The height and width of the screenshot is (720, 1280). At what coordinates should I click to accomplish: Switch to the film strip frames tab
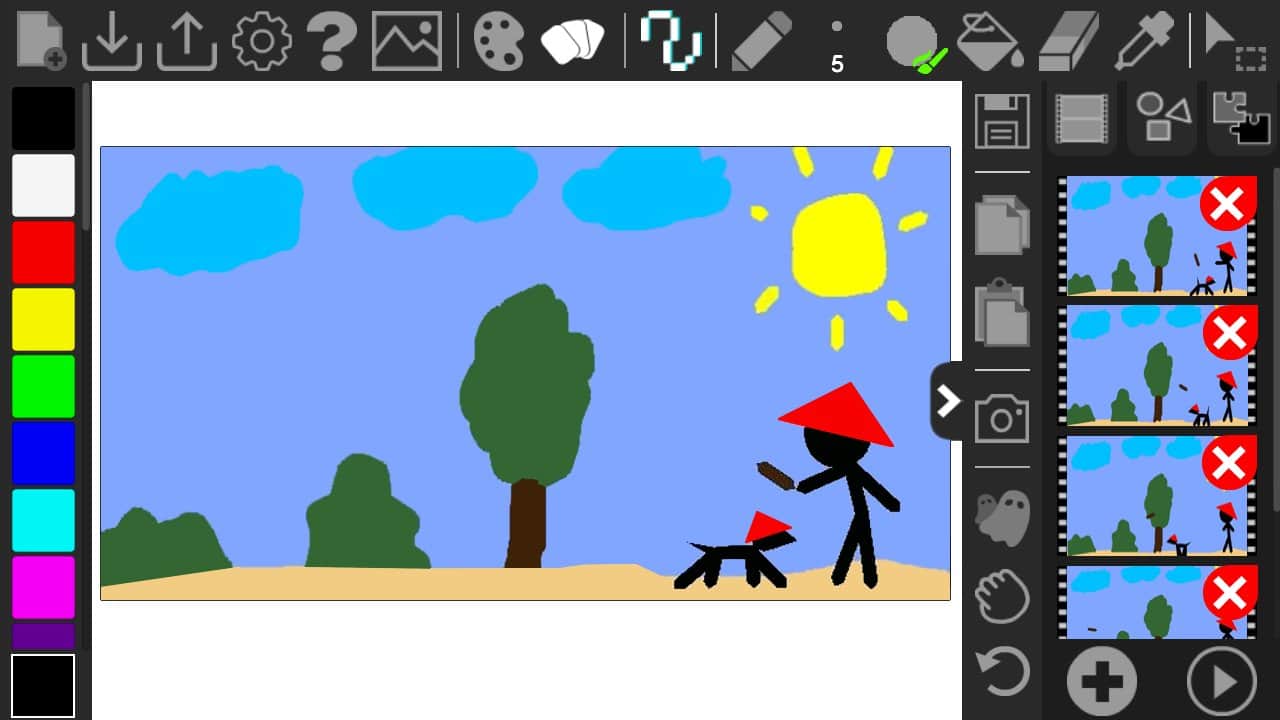(1082, 119)
